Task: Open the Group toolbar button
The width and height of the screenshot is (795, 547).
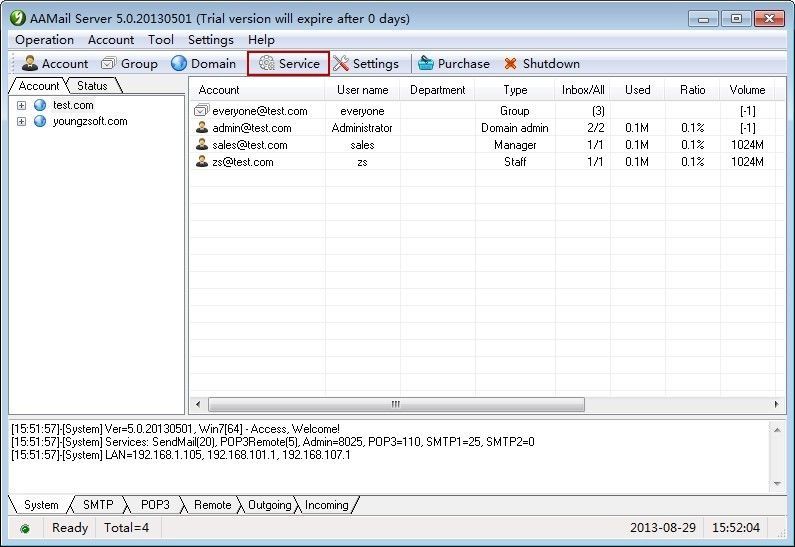Action: 129,64
